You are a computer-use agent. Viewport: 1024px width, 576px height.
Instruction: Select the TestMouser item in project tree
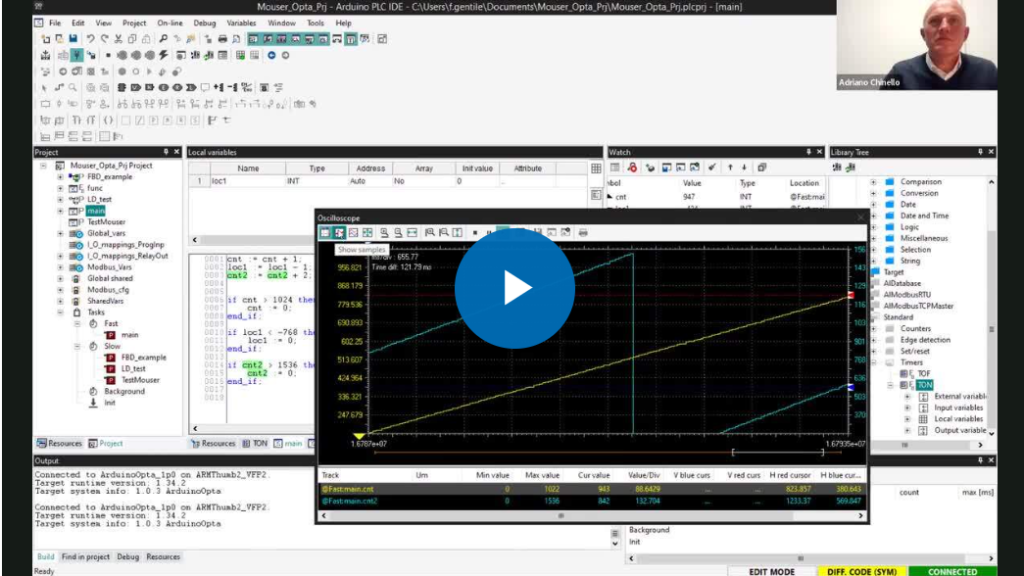[x=106, y=222]
